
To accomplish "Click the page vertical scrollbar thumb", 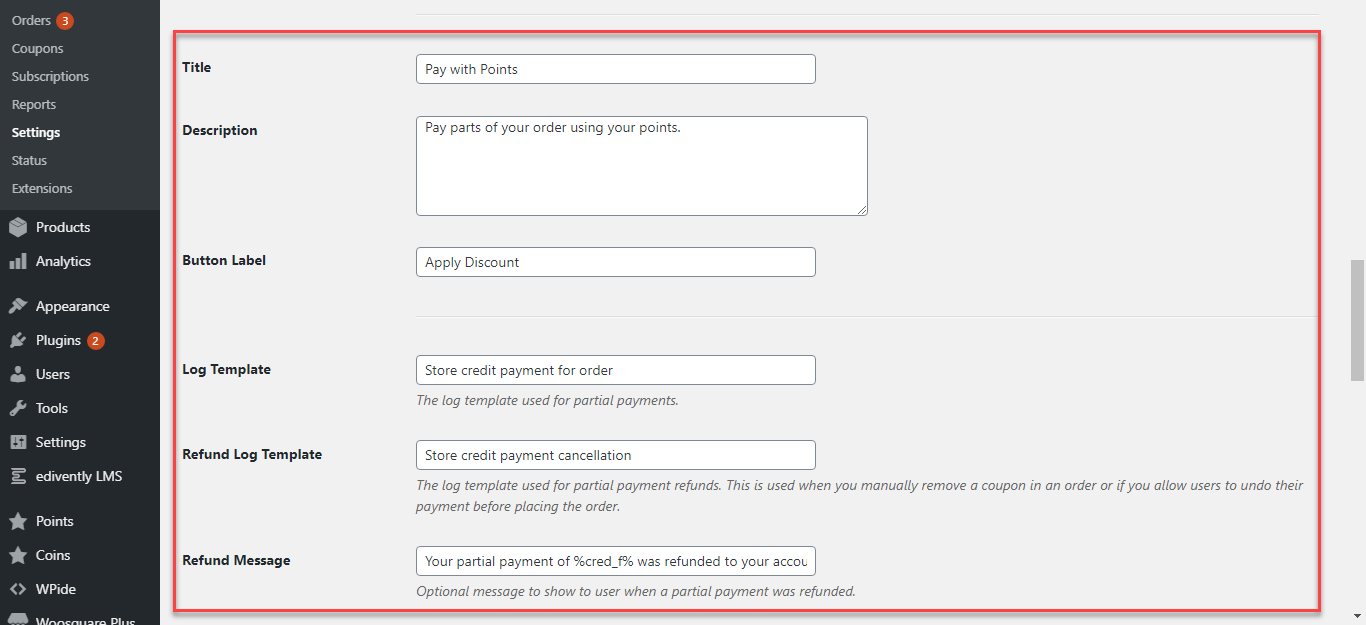I will click(1357, 320).
